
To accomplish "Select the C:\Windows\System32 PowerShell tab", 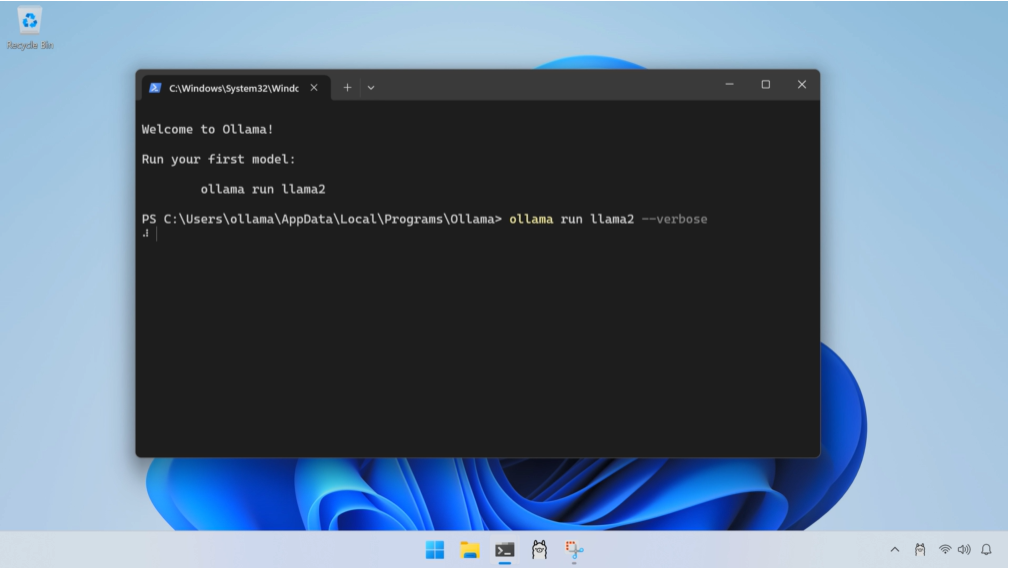I will (x=236, y=88).
